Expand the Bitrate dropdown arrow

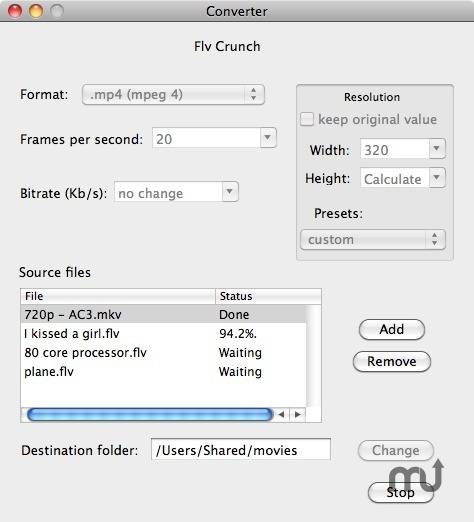tap(230, 192)
